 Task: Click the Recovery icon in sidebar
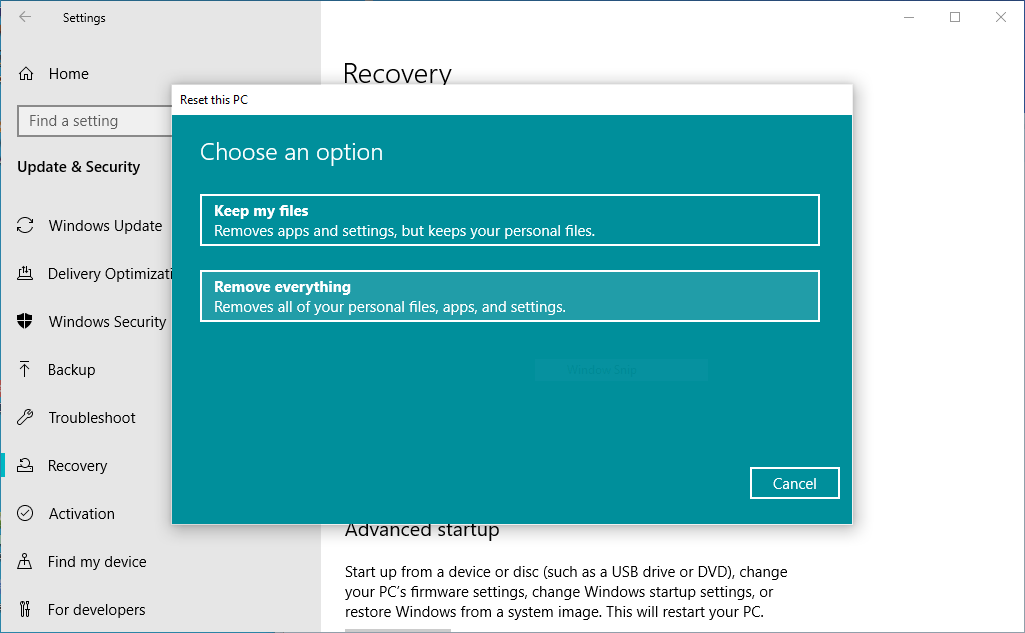pos(24,465)
